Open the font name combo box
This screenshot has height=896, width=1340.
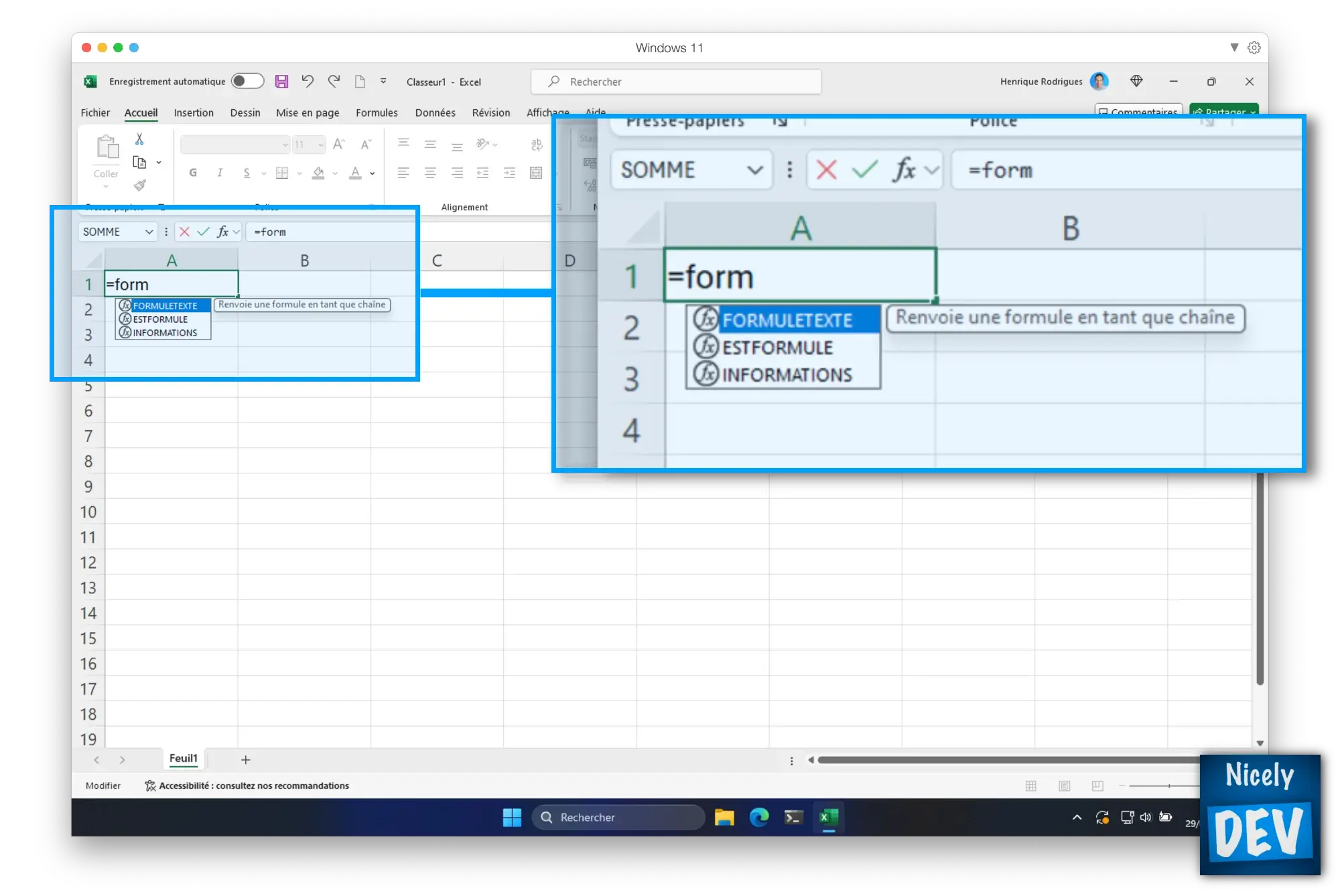click(x=235, y=144)
